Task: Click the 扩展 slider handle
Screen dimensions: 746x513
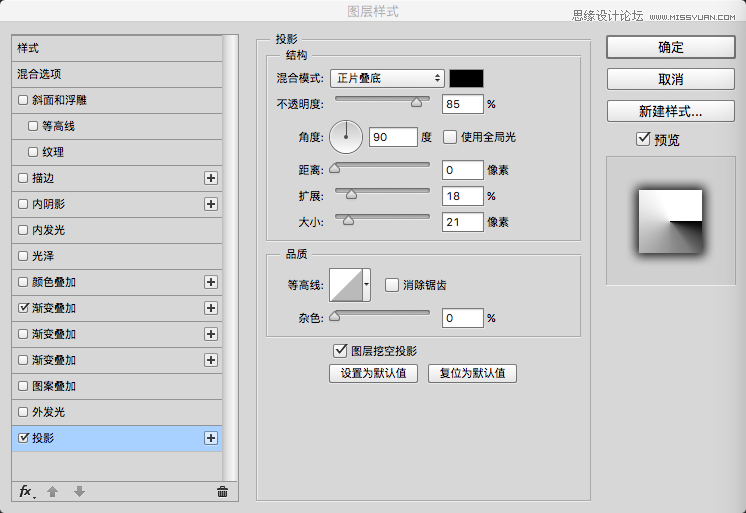Action: click(351, 194)
